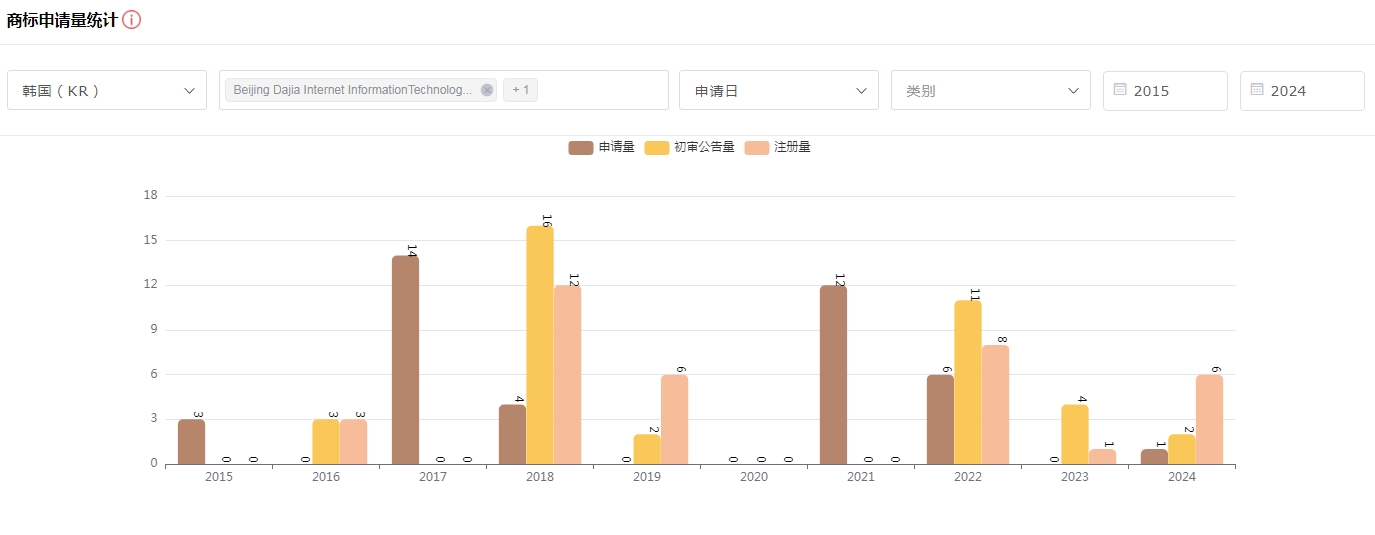Click the 2018 注册量 bar valued 12
The image size is (1375, 535).
(567, 375)
